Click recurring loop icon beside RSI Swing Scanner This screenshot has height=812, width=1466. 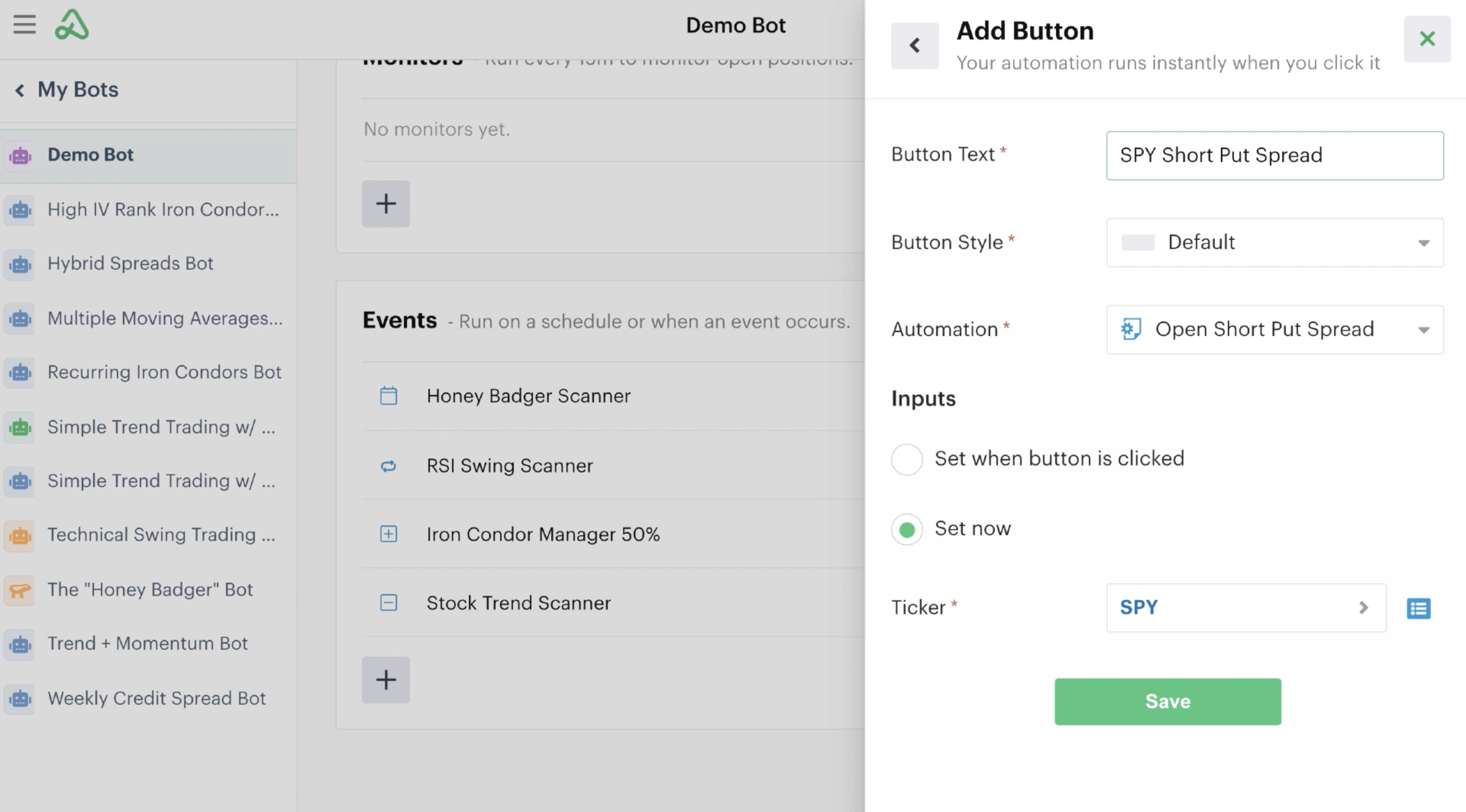click(389, 466)
